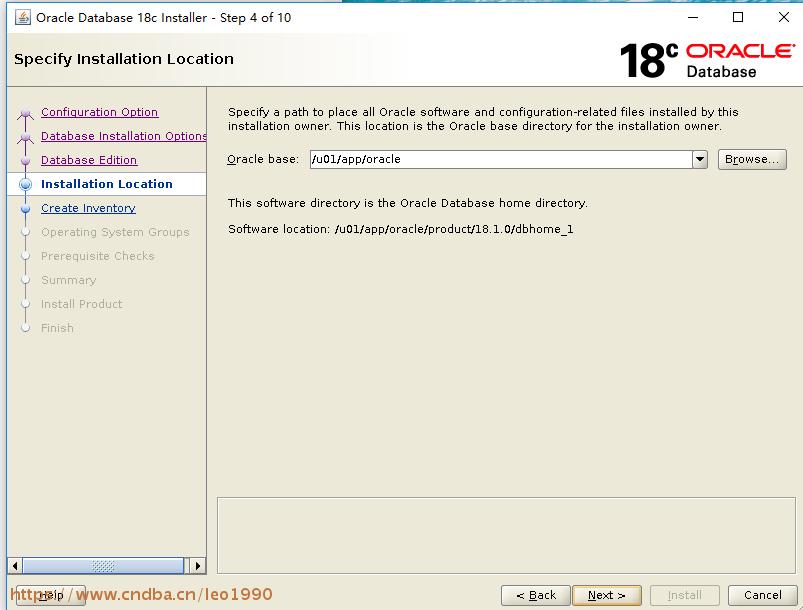Image resolution: width=803 pixels, height=610 pixels.
Task: Go to the Configuration Option step
Action: coord(99,112)
